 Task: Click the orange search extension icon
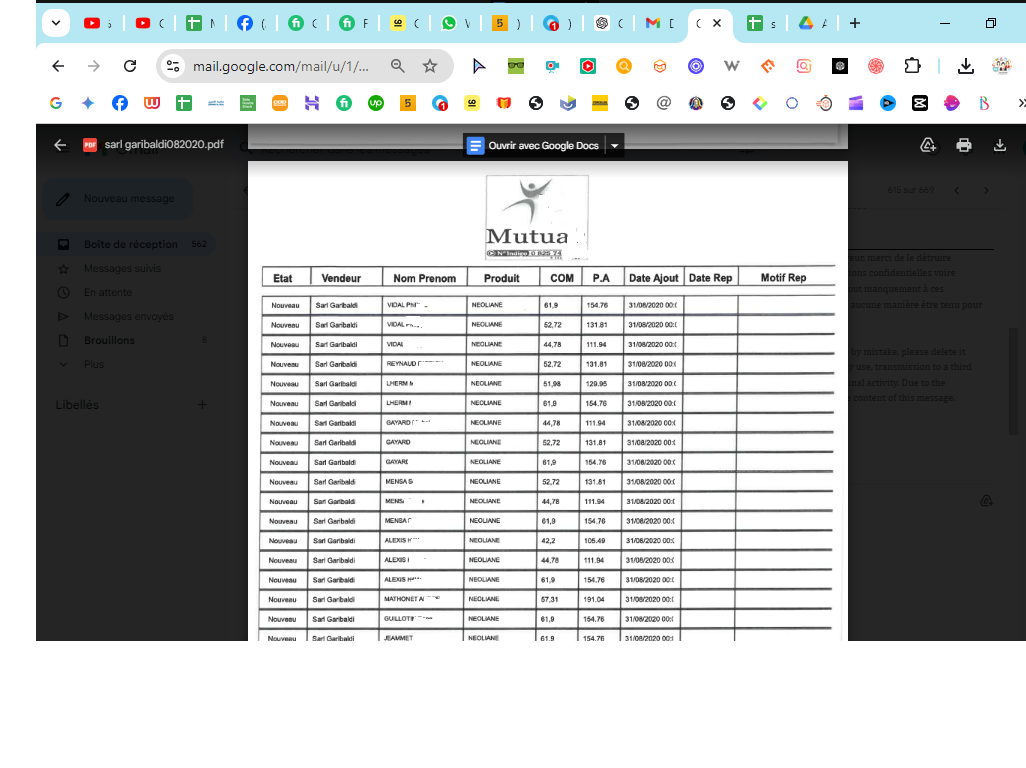point(624,66)
